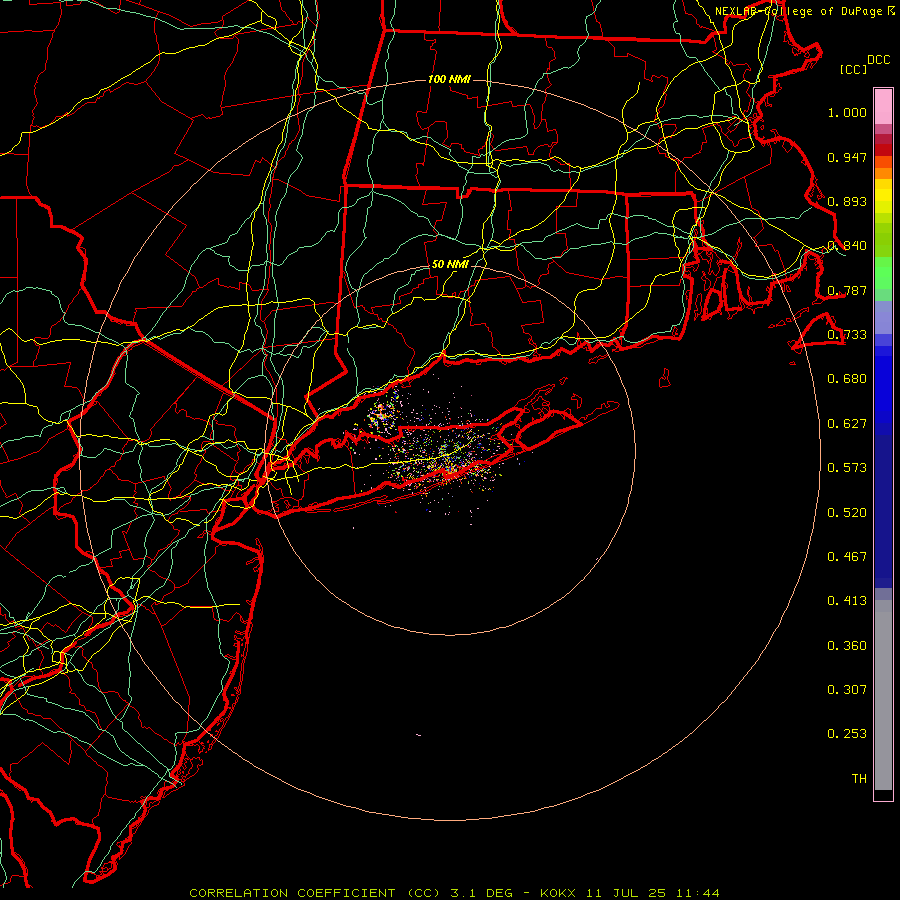Viewport: 900px width, 900px height.
Task: Click the 0.467 scale value
Action: point(847,557)
